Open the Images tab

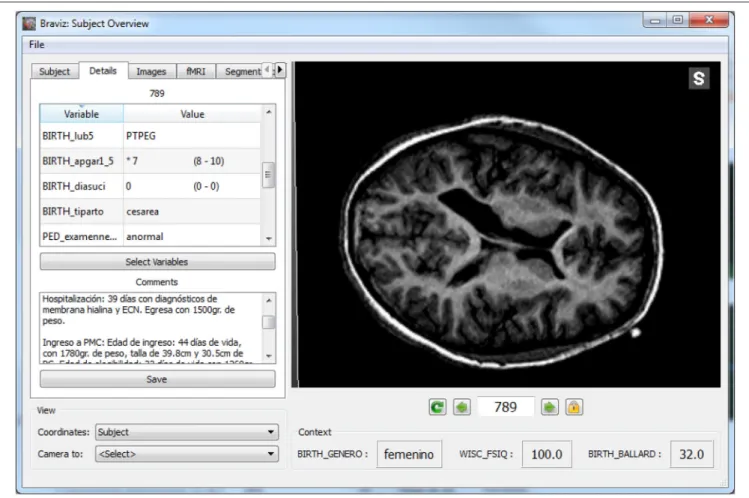[x=151, y=71]
